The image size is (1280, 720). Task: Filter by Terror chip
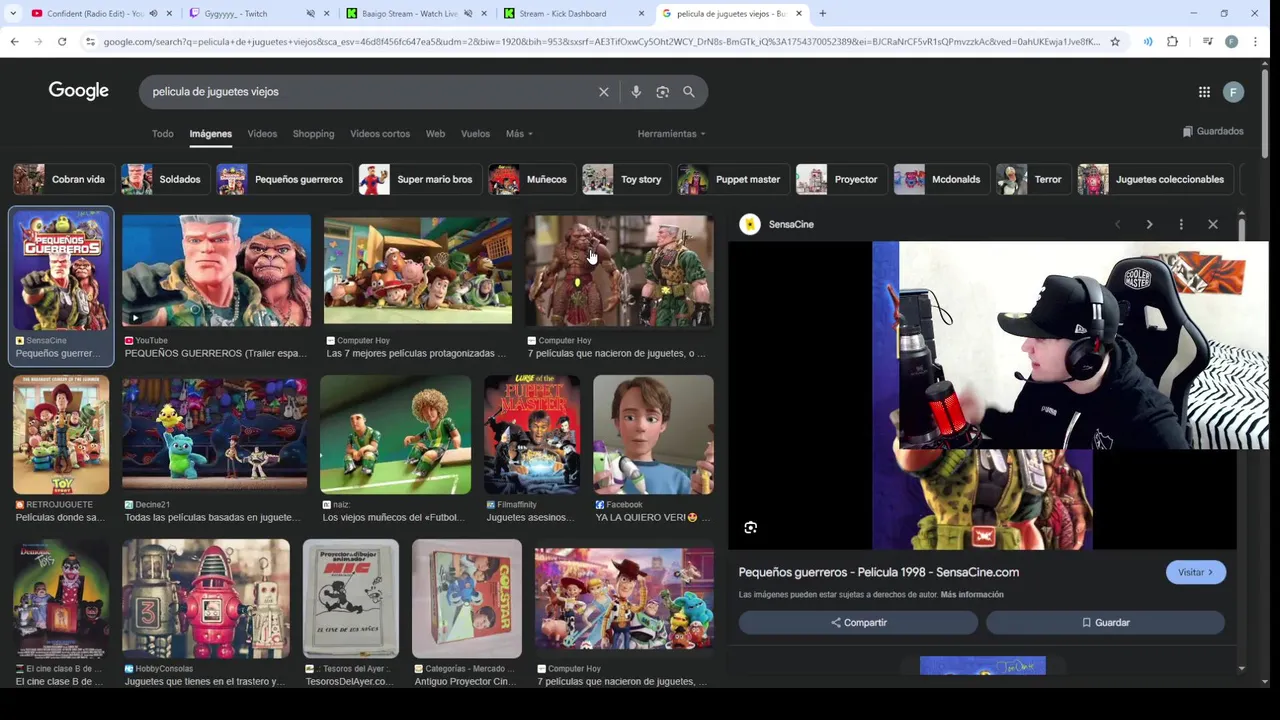pyautogui.click(x=1034, y=179)
